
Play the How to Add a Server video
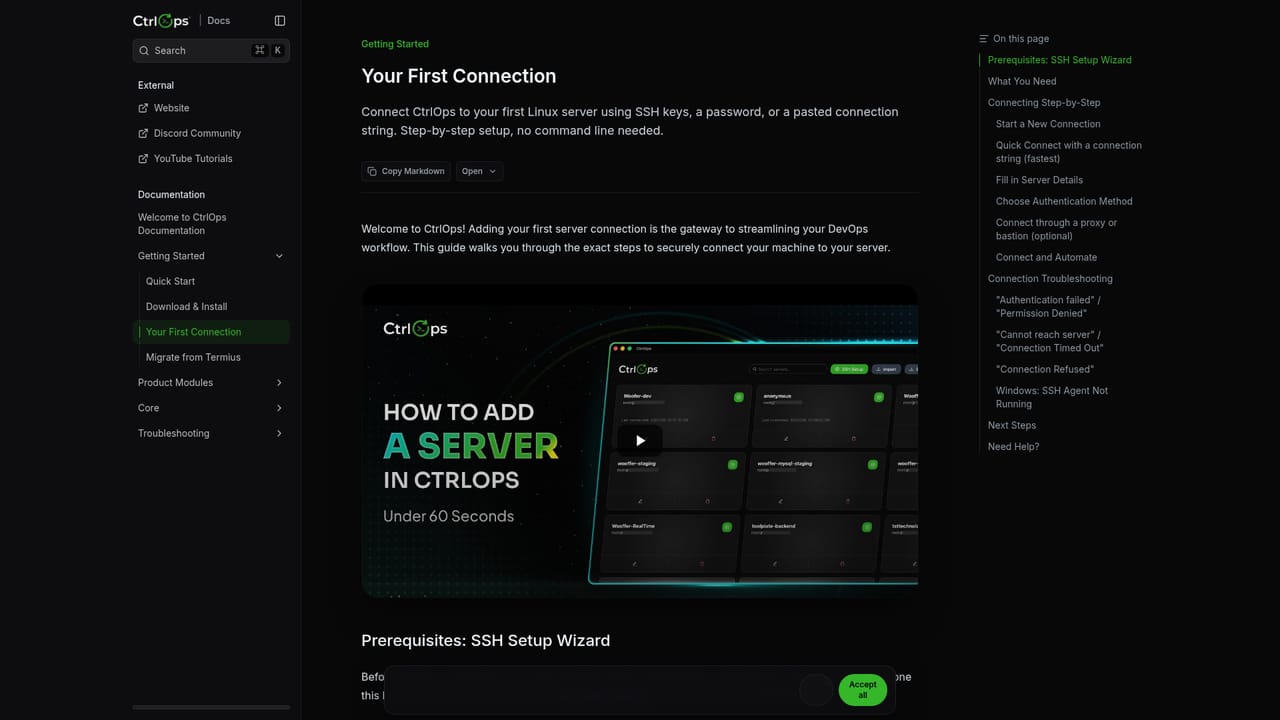coord(640,440)
